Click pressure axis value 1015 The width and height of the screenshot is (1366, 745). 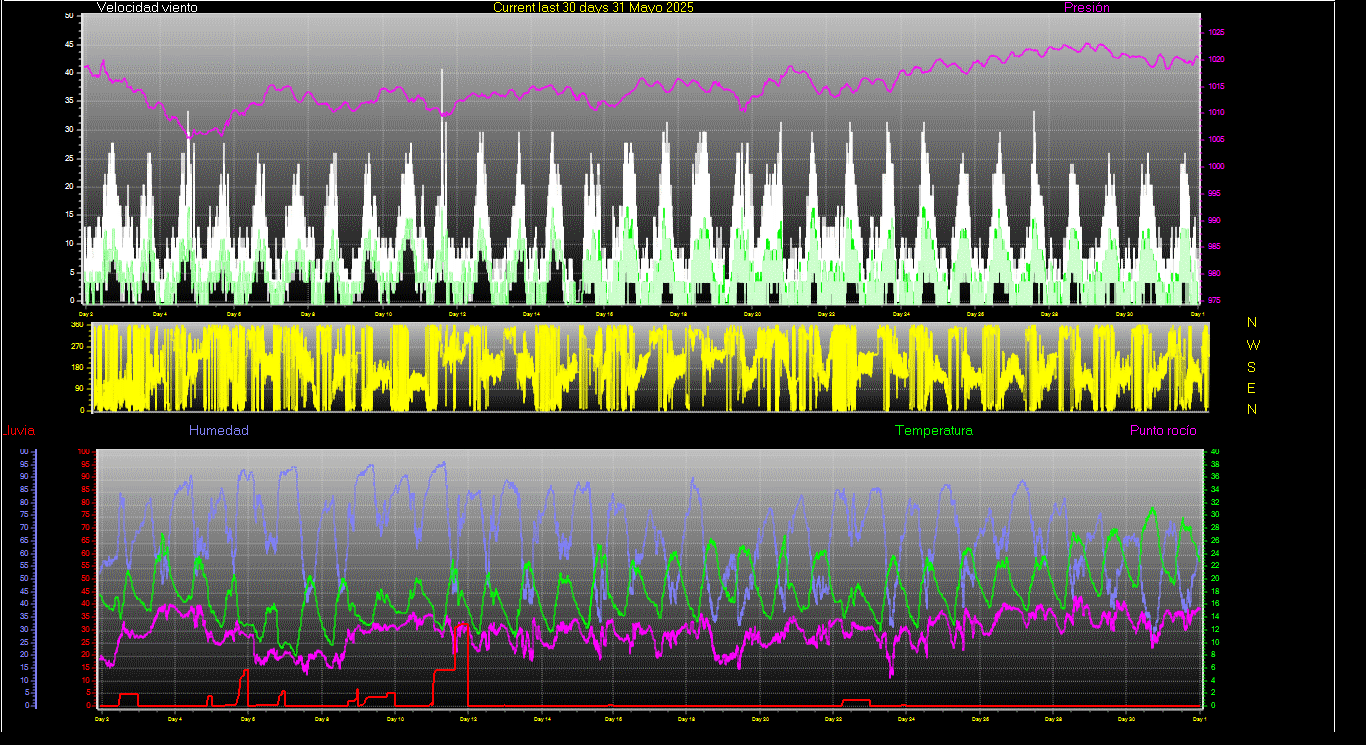click(1216, 87)
